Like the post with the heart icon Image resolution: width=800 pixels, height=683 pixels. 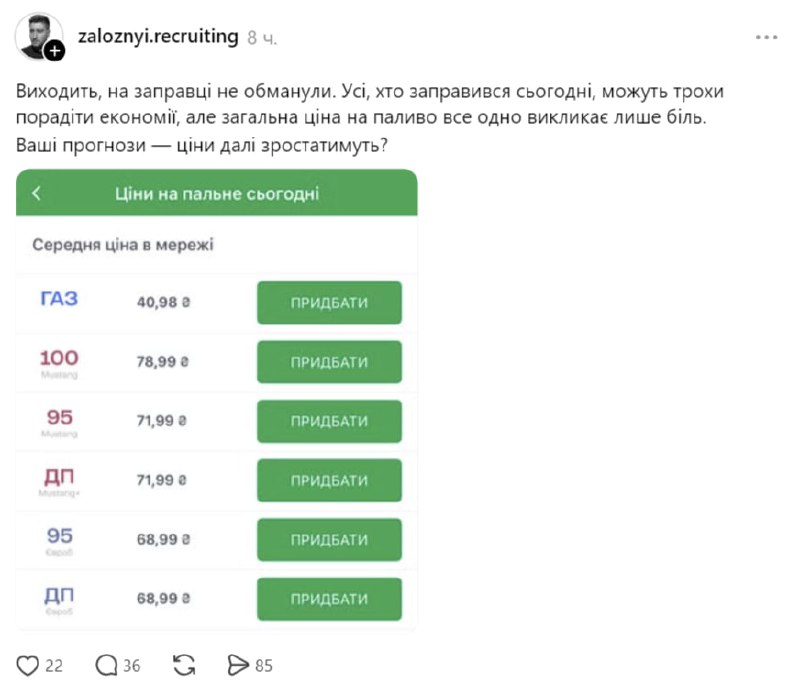point(28,665)
